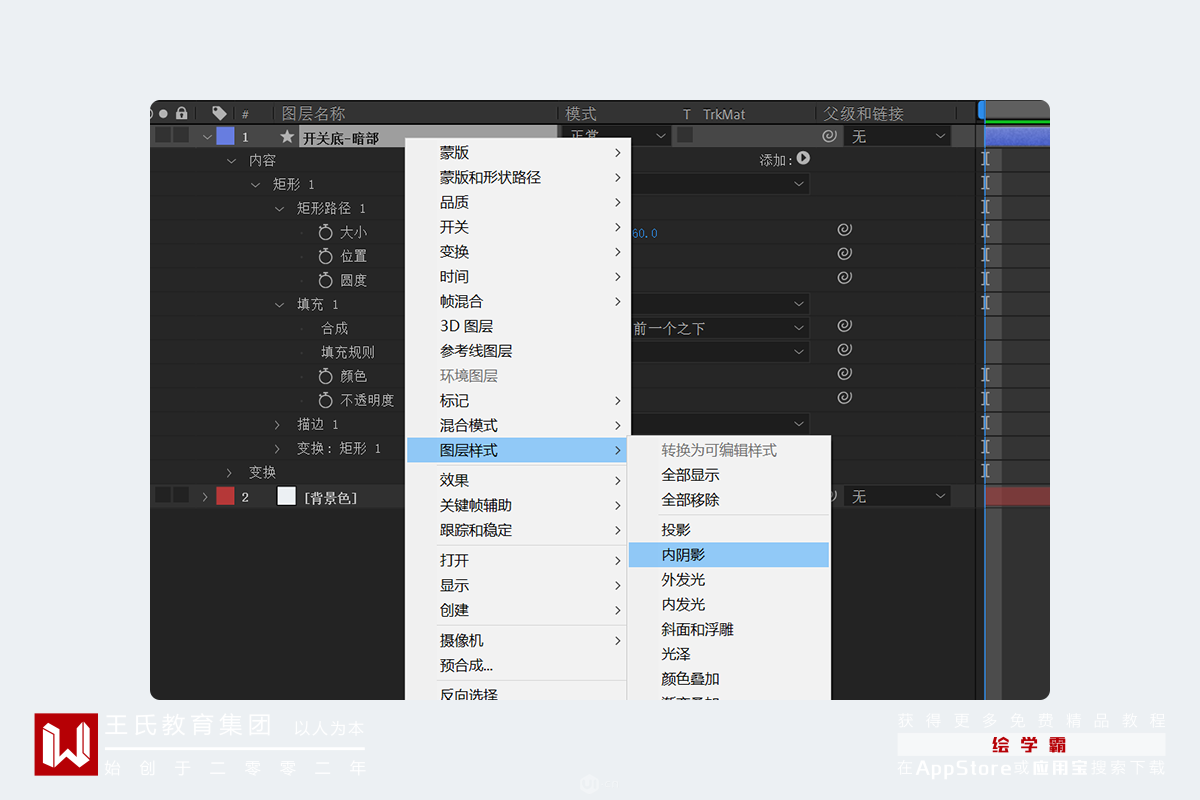Click the 大小 value 60.0
Image resolution: width=1200 pixels, height=800 pixels.
(x=645, y=233)
